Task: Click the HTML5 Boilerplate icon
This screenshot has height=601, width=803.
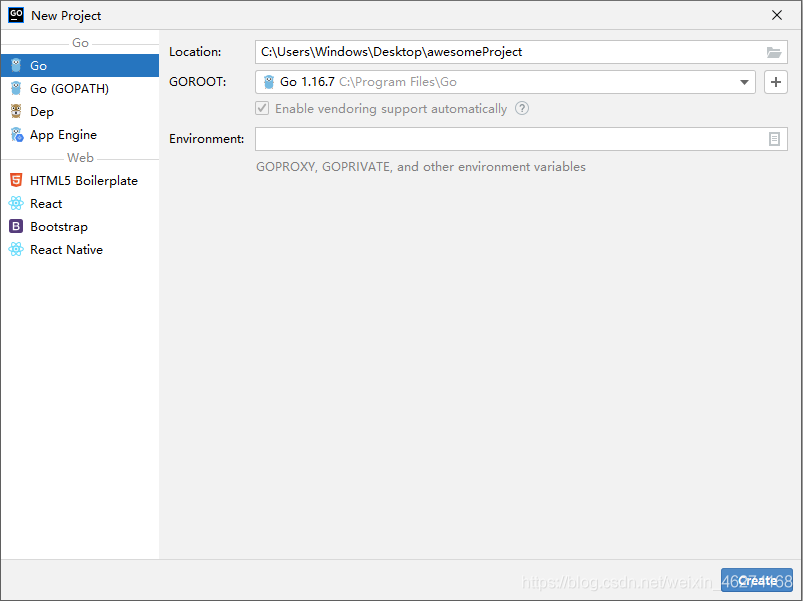Action: pyautogui.click(x=16, y=181)
